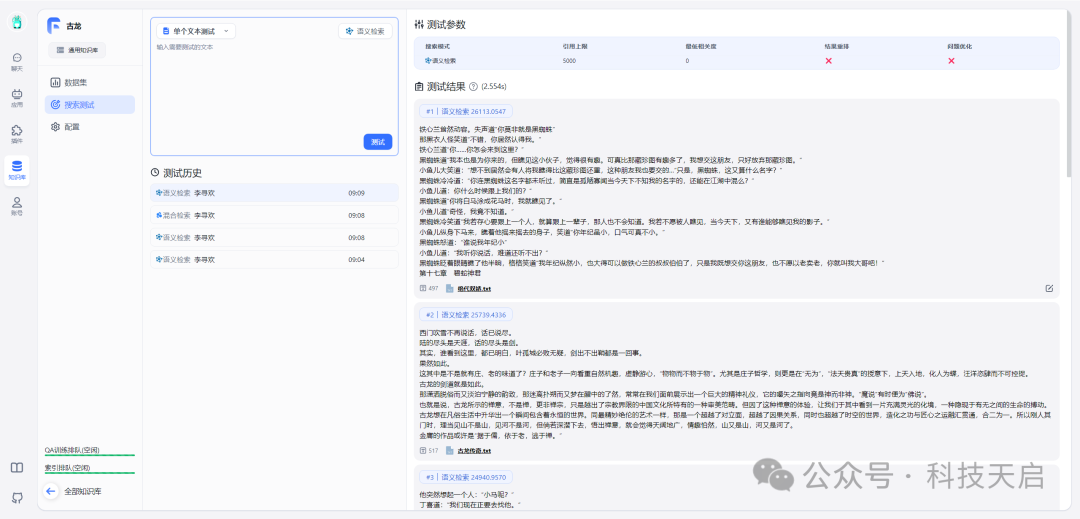The width and height of the screenshot is (1080, 519).
Task: Click the 测试历史 clock icon
Action: (155, 173)
